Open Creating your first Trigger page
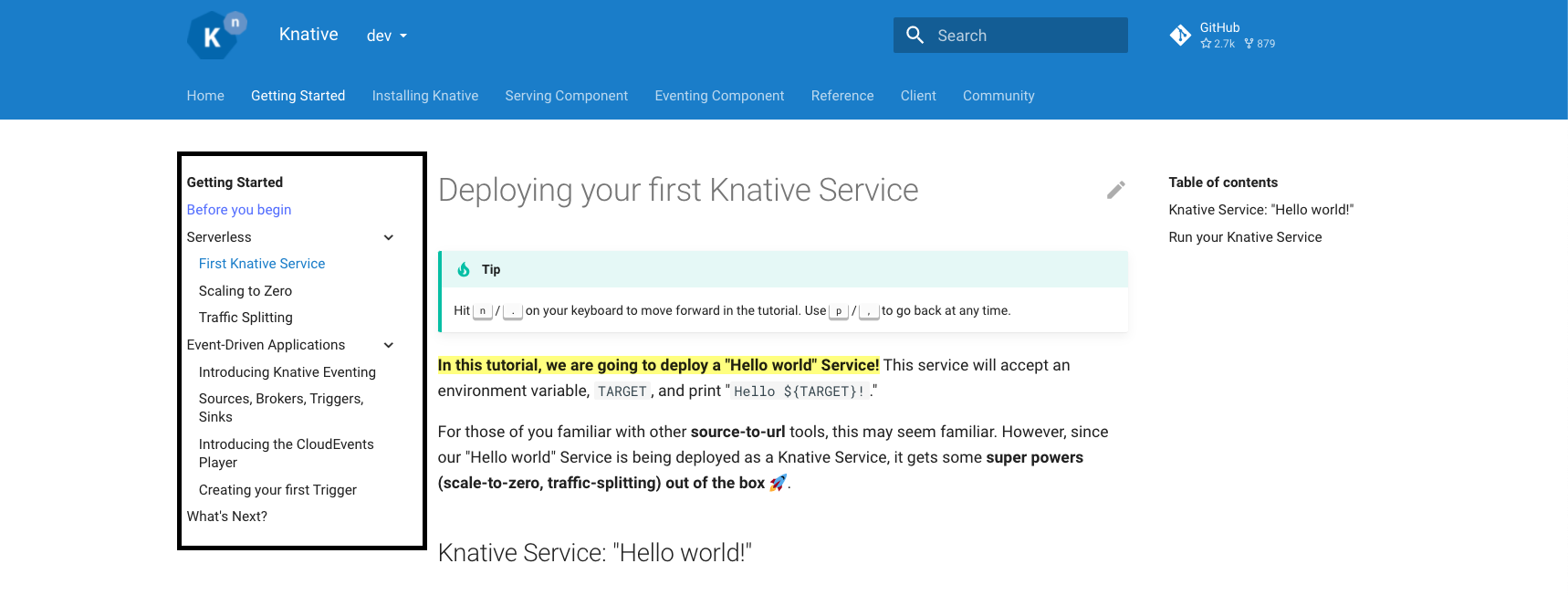The image size is (1568, 595). [277, 490]
